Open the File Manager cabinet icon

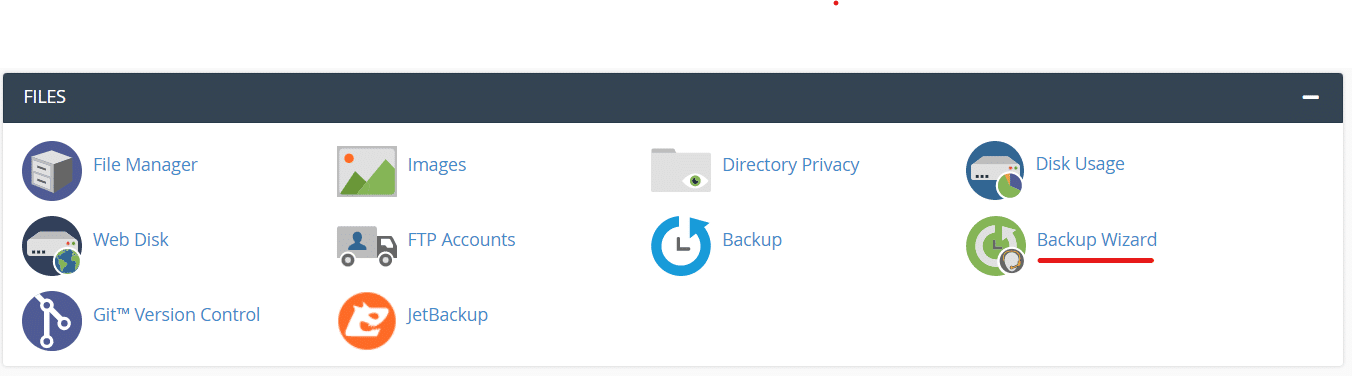point(51,171)
